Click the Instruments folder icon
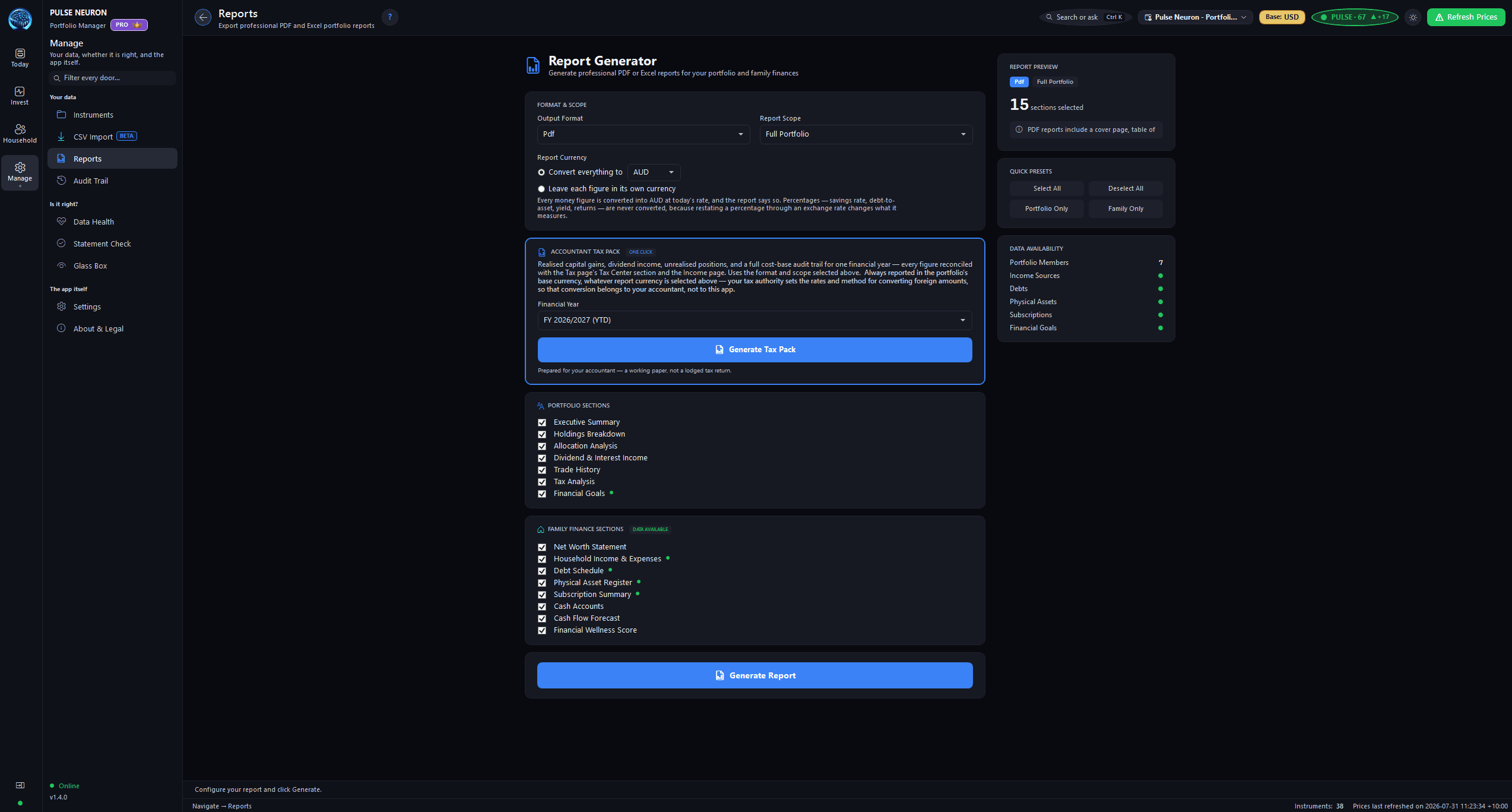The width and height of the screenshot is (1512, 812). tap(61, 115)
